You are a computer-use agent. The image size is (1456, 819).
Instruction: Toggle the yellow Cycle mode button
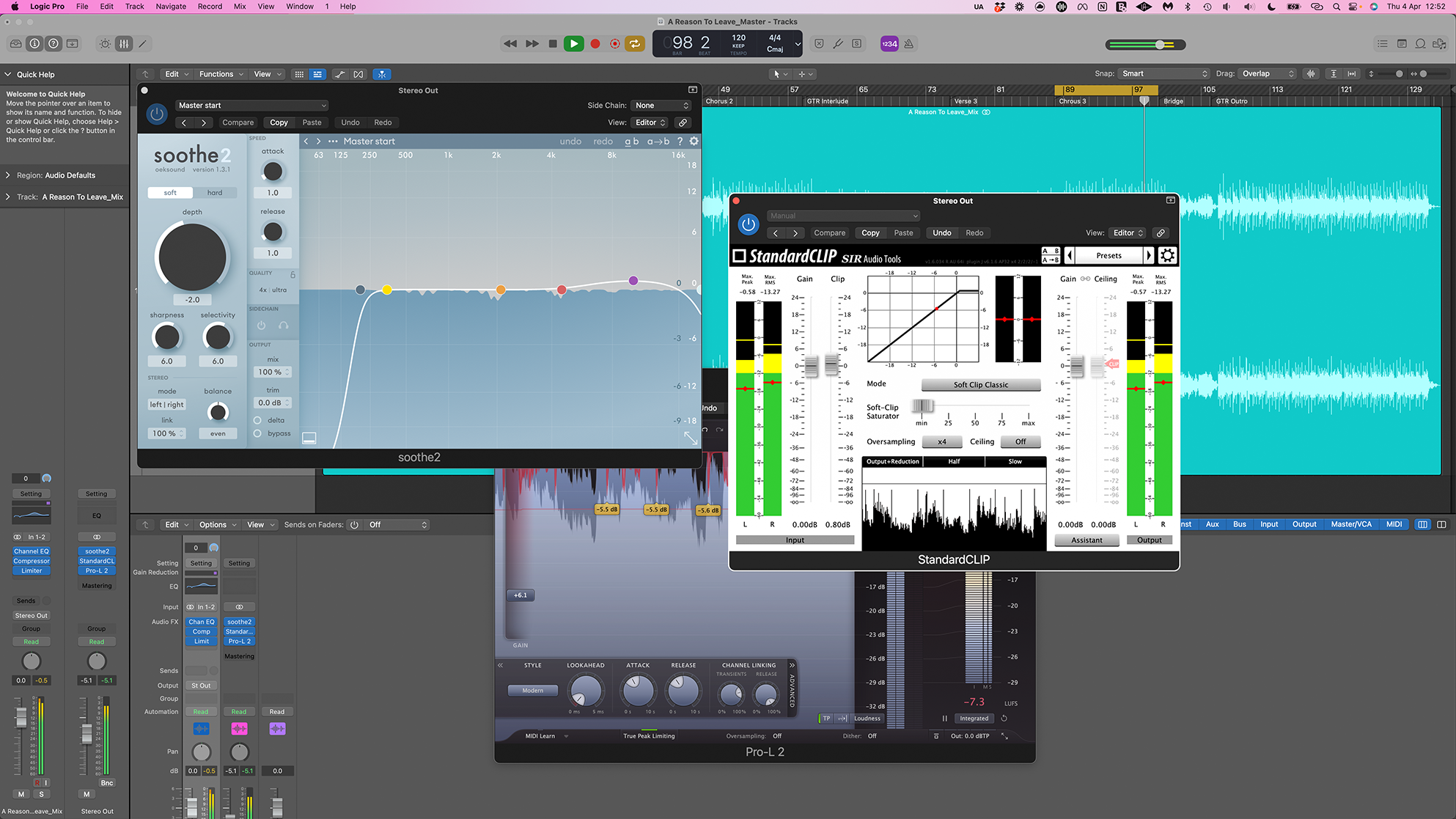pyautogui.click(x=635, y=44)
